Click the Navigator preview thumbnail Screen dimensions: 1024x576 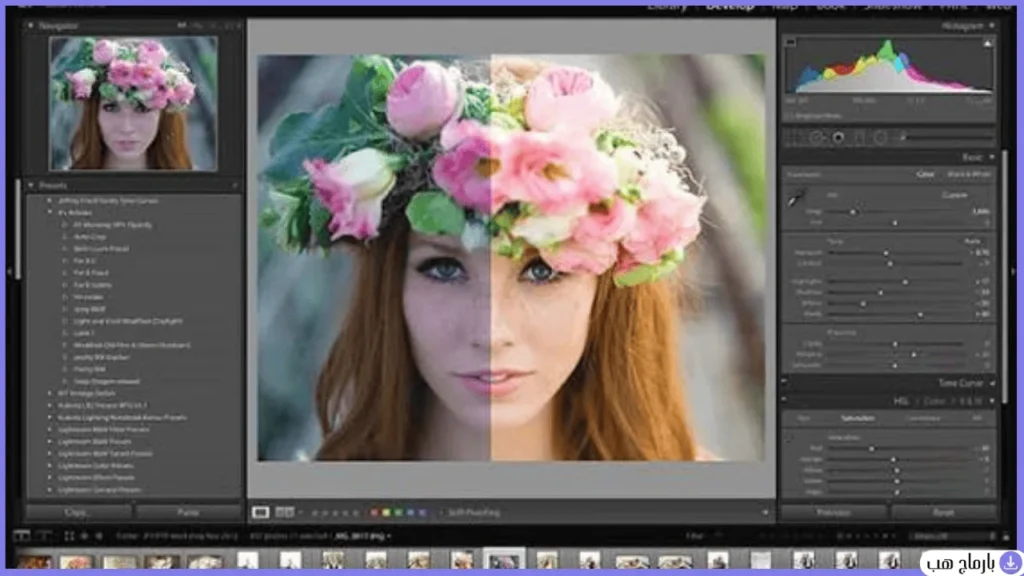point(133,103)
